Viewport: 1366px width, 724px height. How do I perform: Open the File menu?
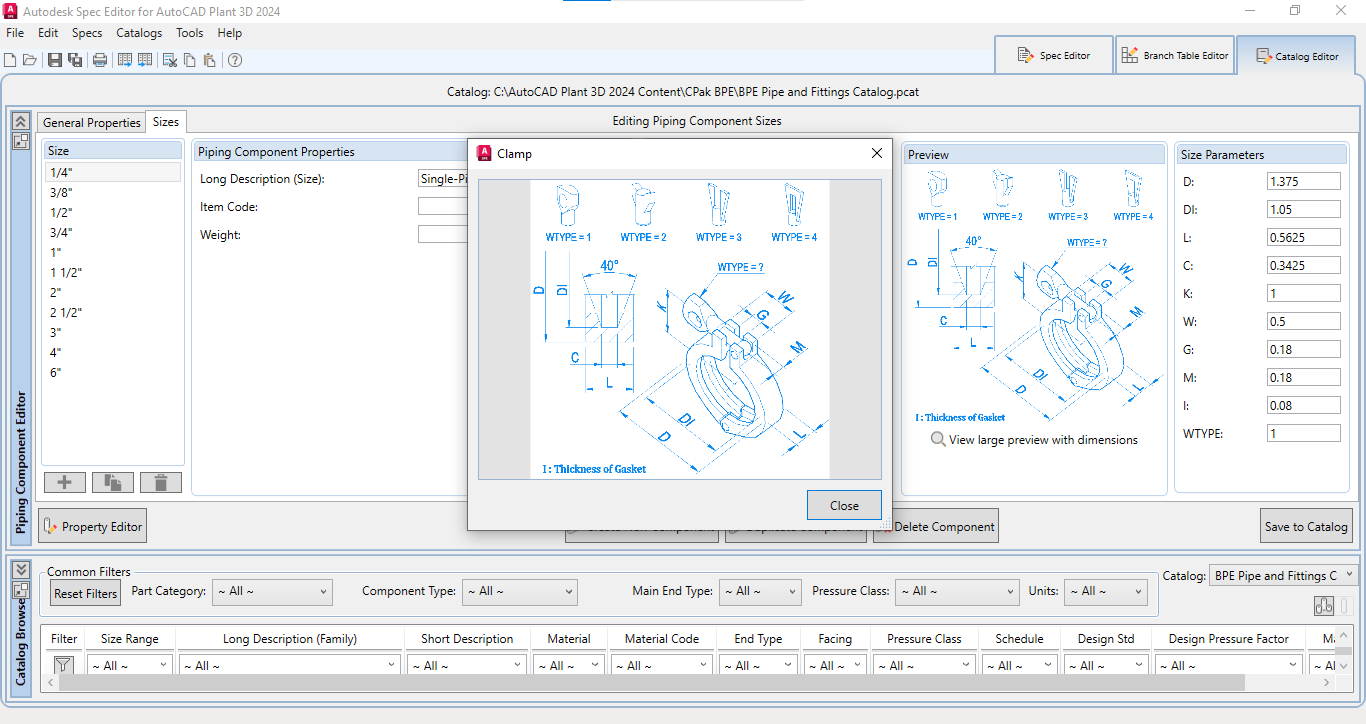15,33
